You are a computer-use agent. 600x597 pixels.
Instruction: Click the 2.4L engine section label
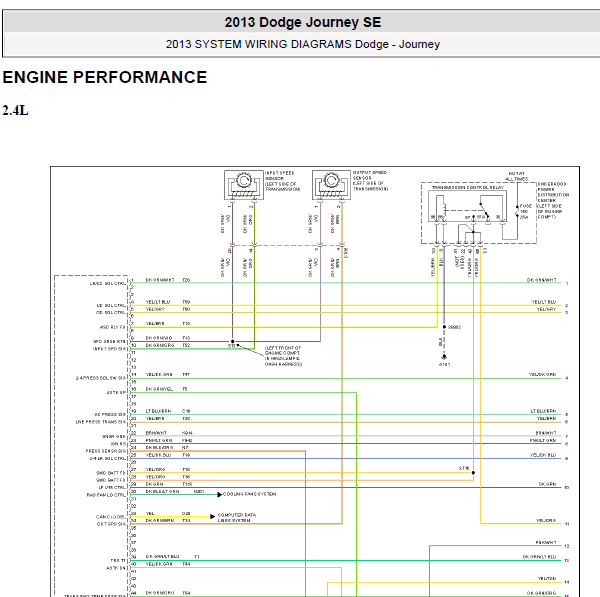point(15,110)
